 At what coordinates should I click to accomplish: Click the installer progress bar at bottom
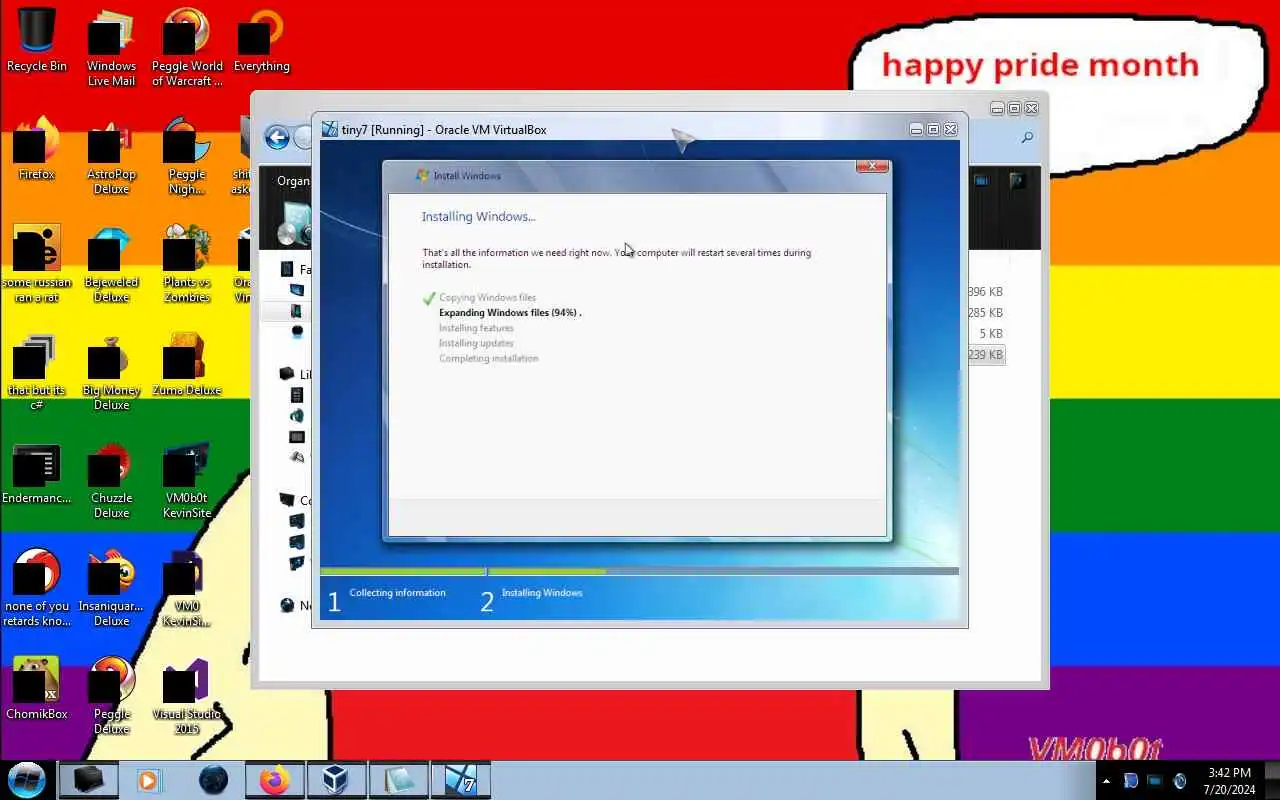[x=639, y=572]
